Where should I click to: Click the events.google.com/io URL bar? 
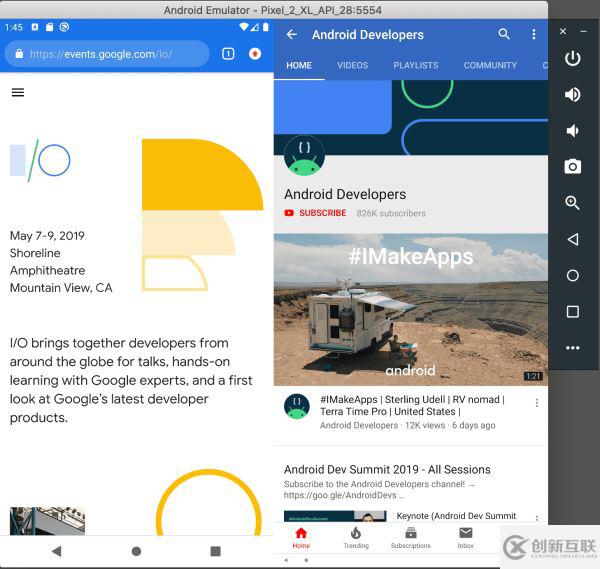pos(107,54)
